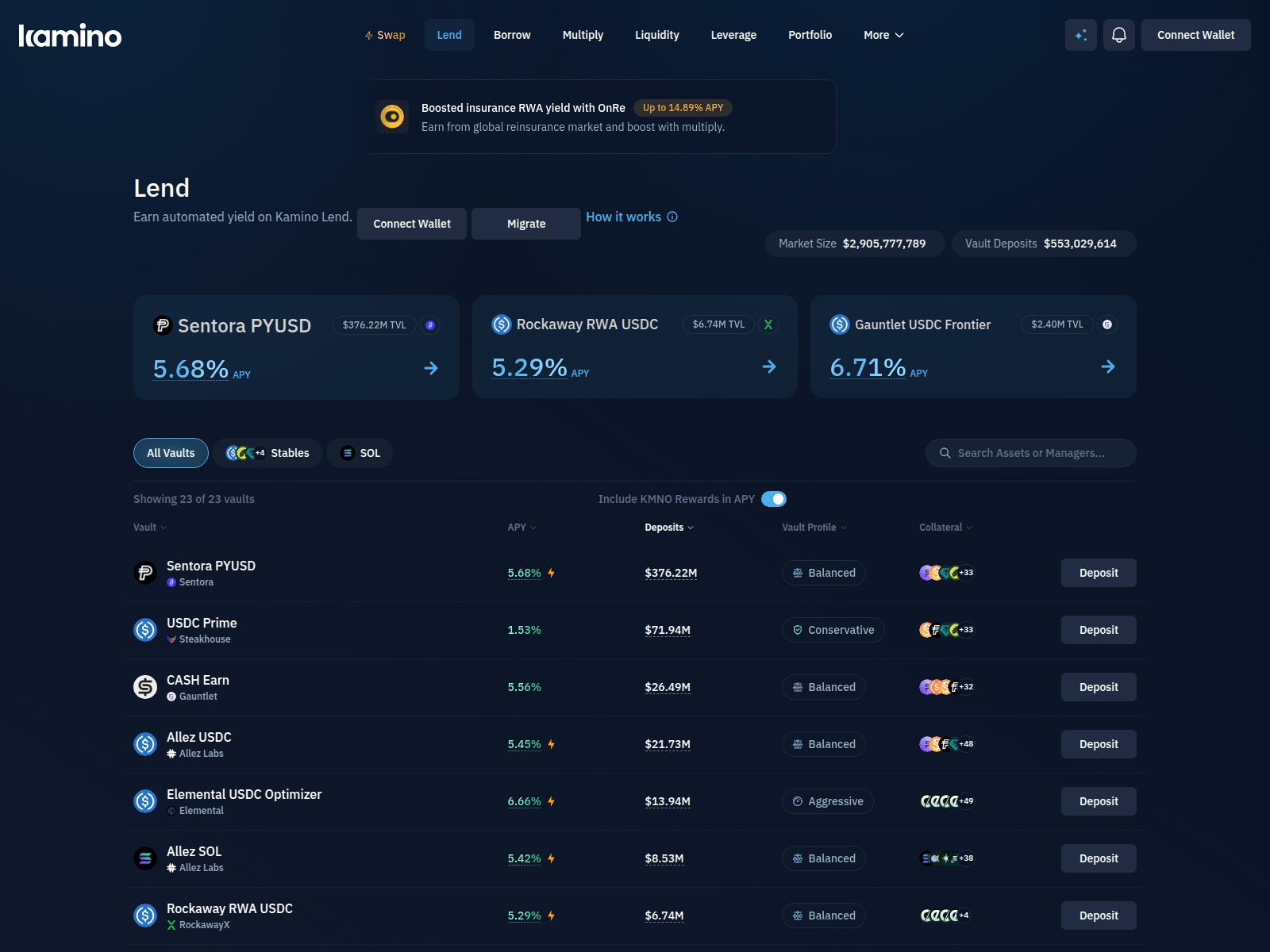Click the Migrate button
Screen dimensions: 1270x952
525,224
